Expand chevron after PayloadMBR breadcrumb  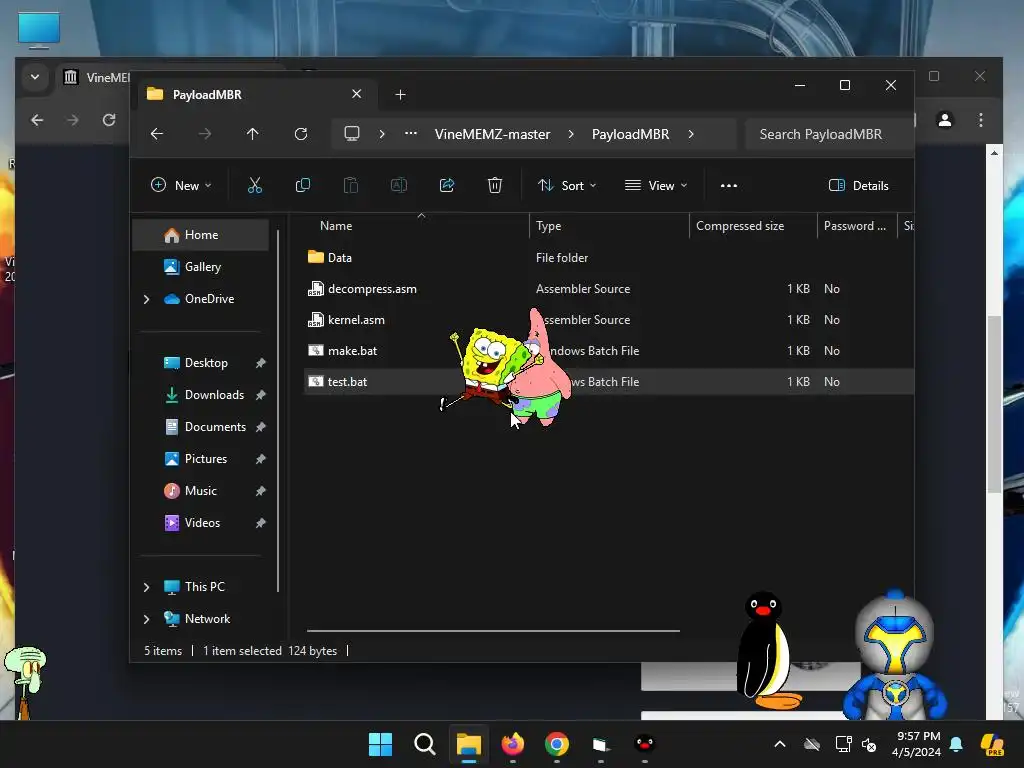[691, 134]
